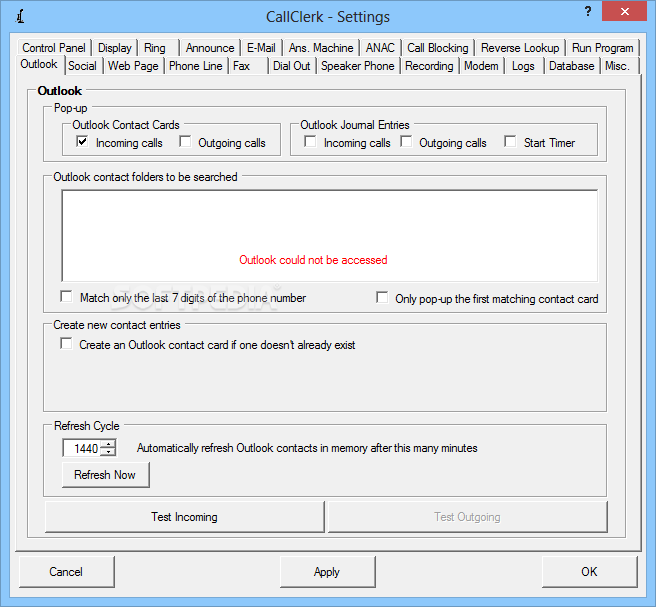Open the Dial Out tab
This screenshot has width=656, height=607.
[x=292, y=66]
